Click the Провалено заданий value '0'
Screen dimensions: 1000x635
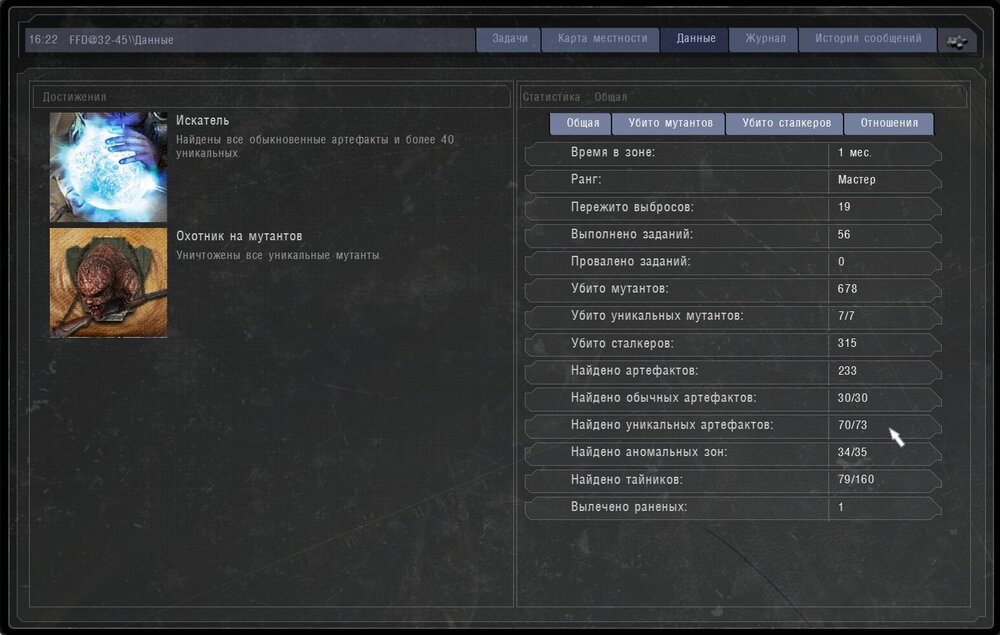pyautogui.click(x=841, y=262)
